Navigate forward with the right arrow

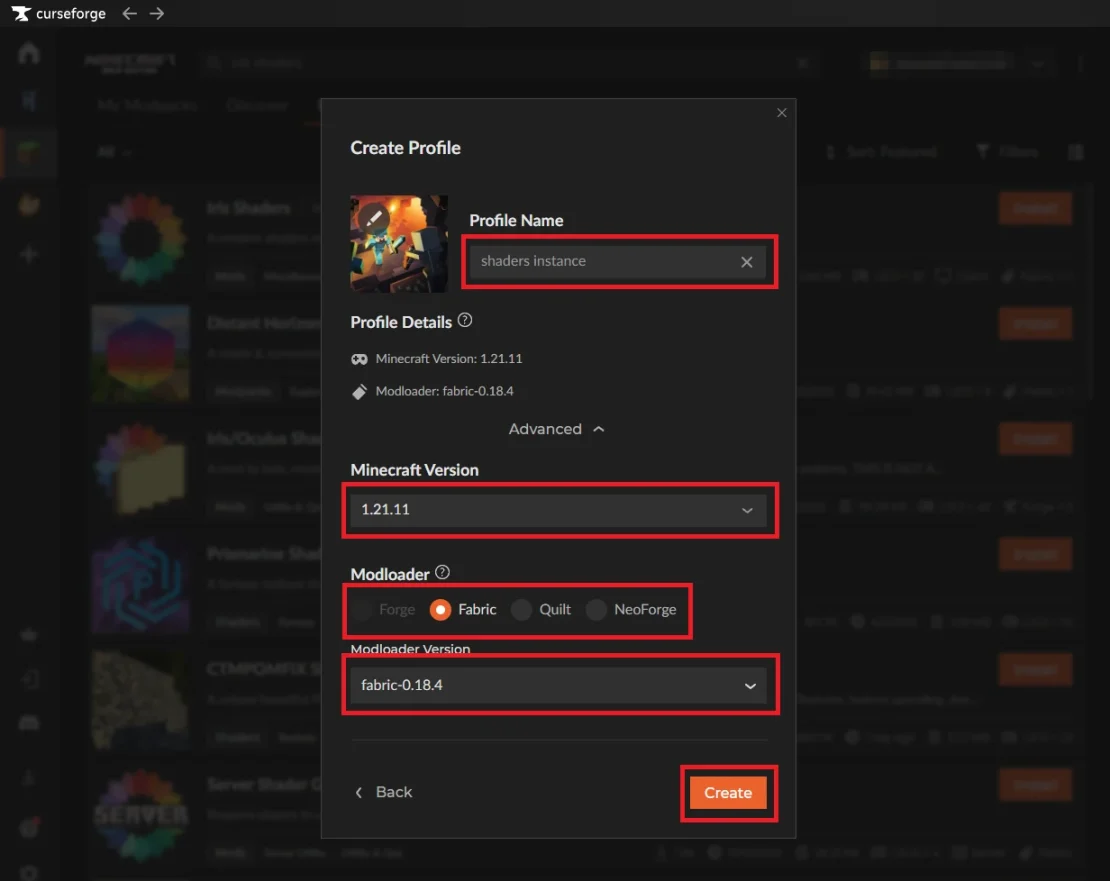[157, 13]
